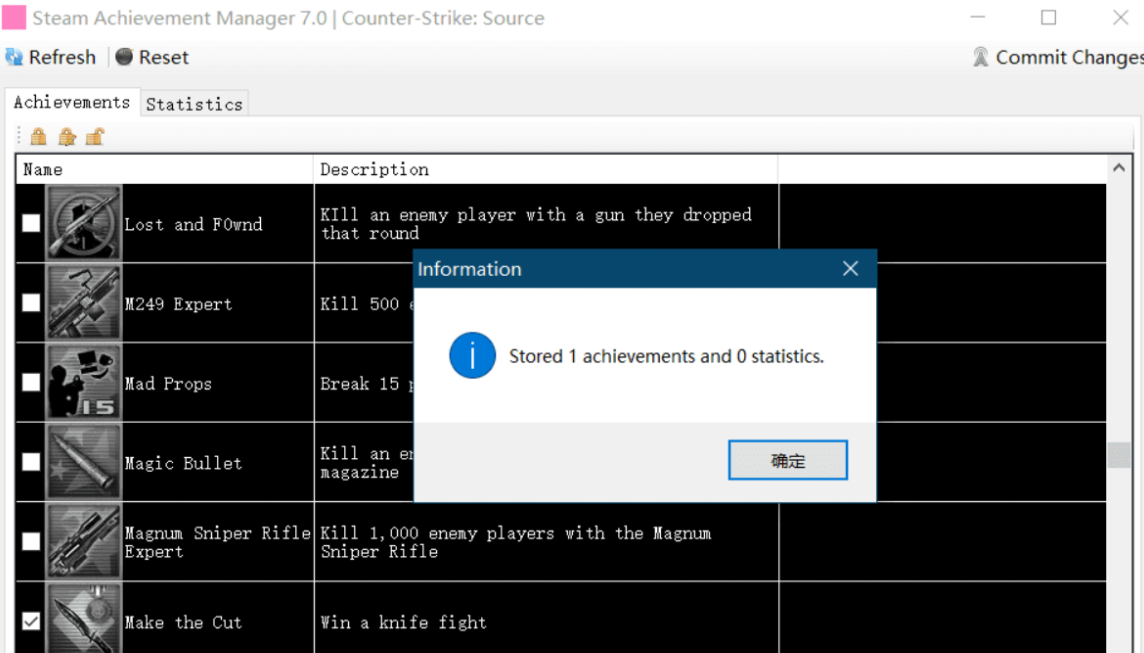
Task: Click the Lost and F0wnd achievement icon
Action: point(84,223)
